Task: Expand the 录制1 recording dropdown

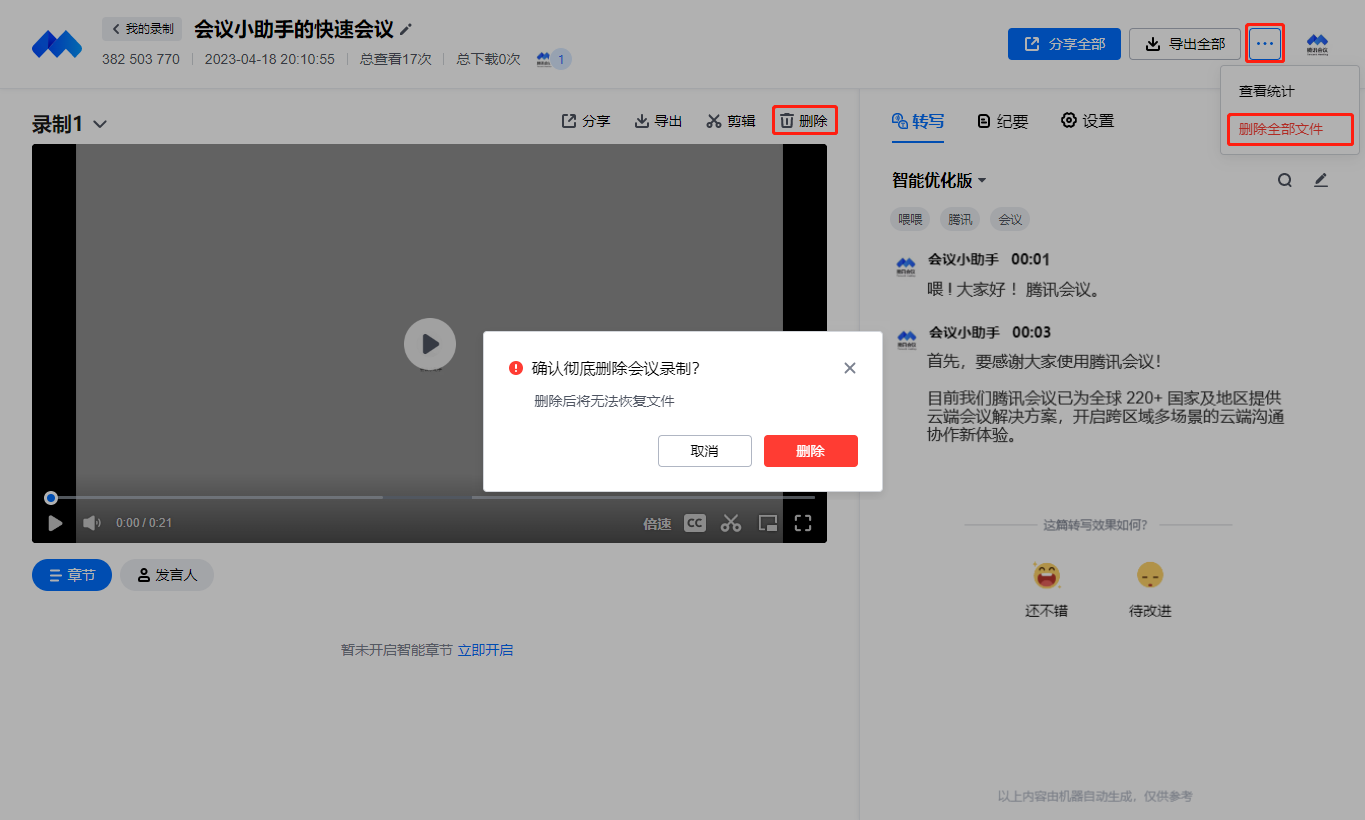Action: (x=100, y=125)
